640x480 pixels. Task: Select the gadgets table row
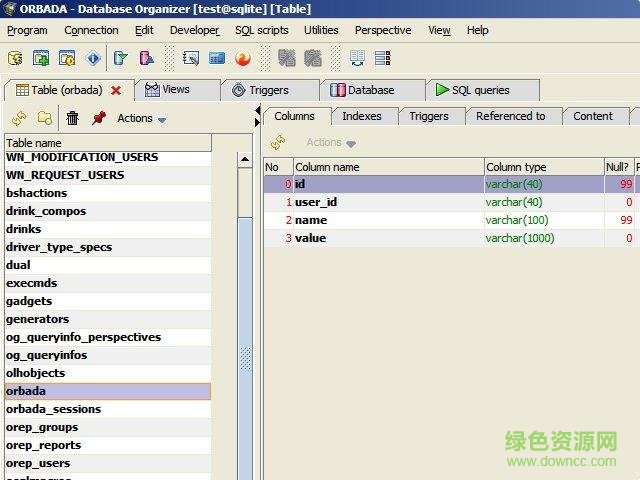coord(108,301)
